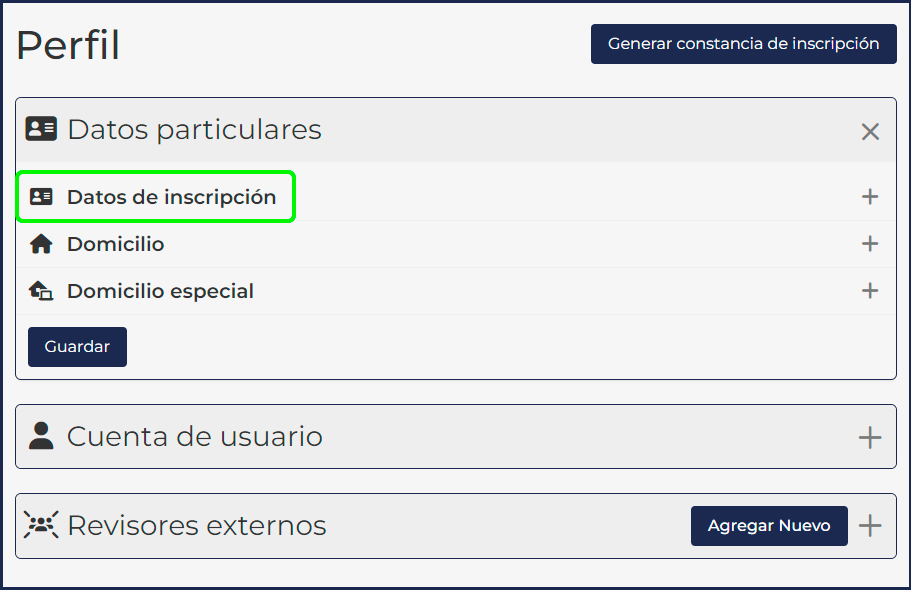Expand Domicilio especial using its plus sign
This screenshot has width=911, height=590.
(x=870, y=291)
